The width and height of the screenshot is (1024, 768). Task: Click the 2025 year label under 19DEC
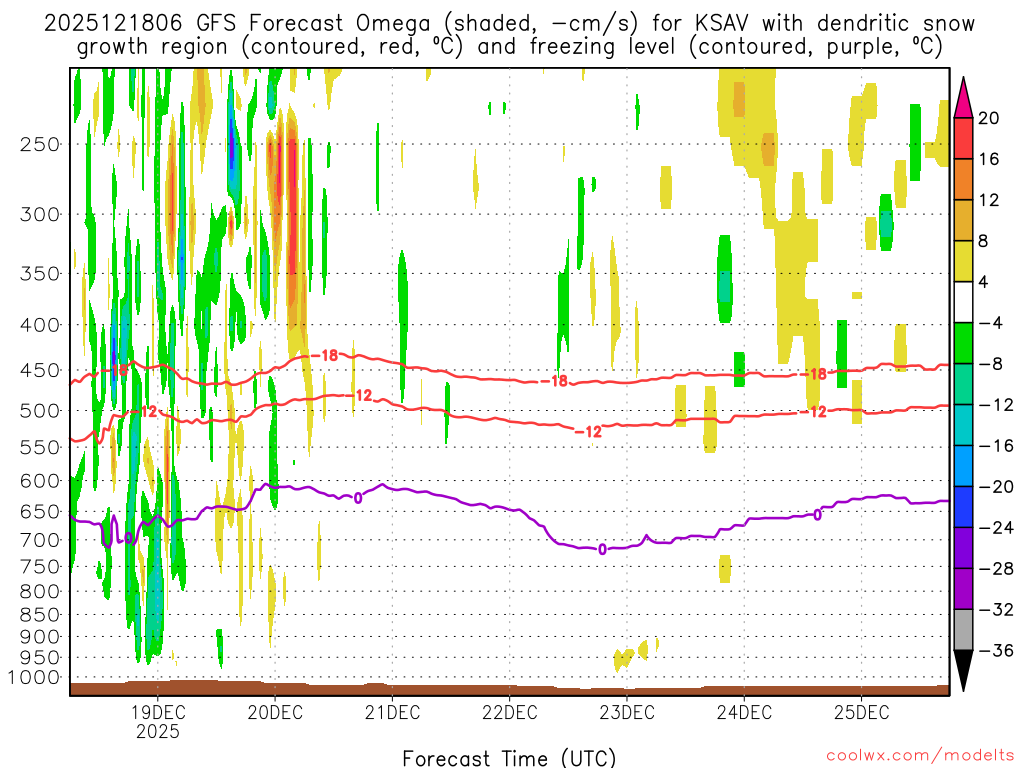tap(157, 731)
